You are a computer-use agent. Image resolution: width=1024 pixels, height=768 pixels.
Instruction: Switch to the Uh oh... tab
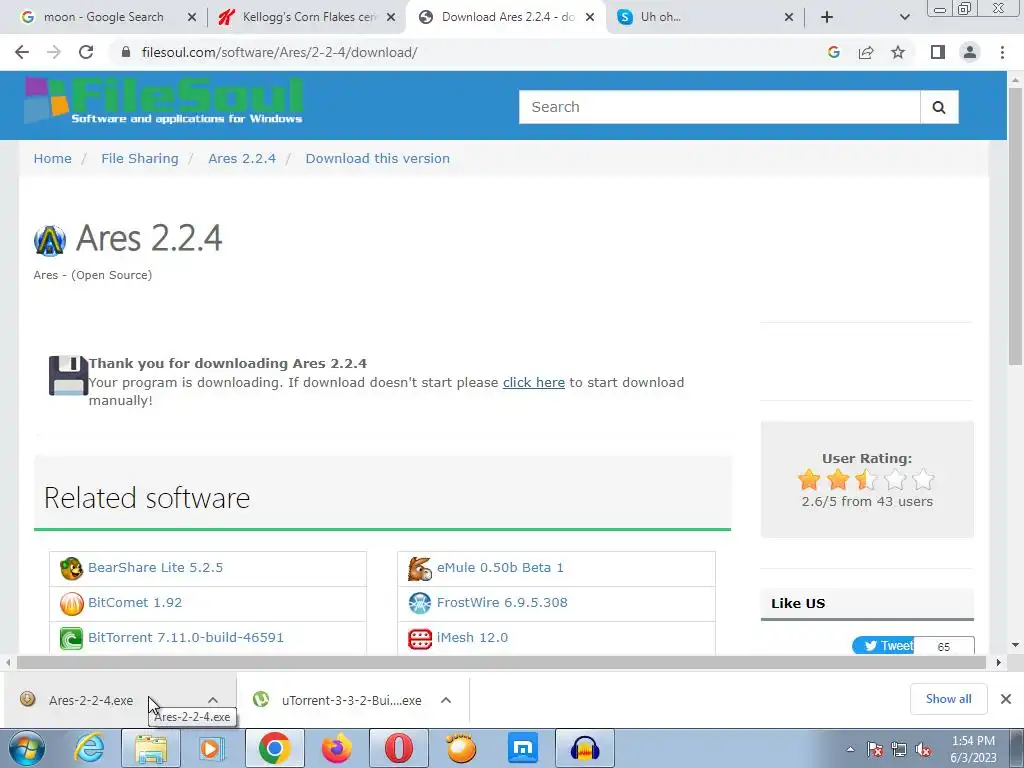[x=705, y=17]
